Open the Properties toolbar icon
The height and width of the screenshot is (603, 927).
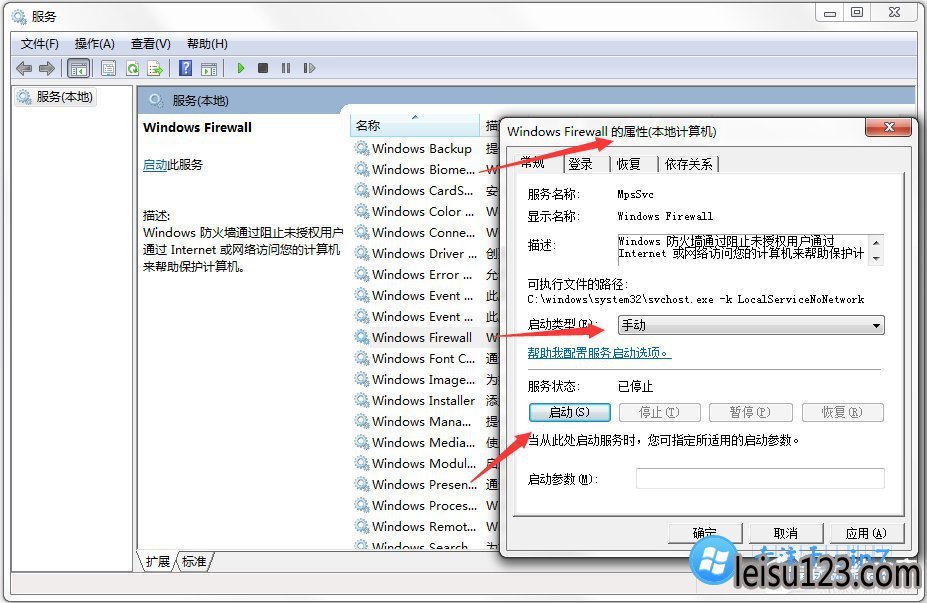coord(108,69)
